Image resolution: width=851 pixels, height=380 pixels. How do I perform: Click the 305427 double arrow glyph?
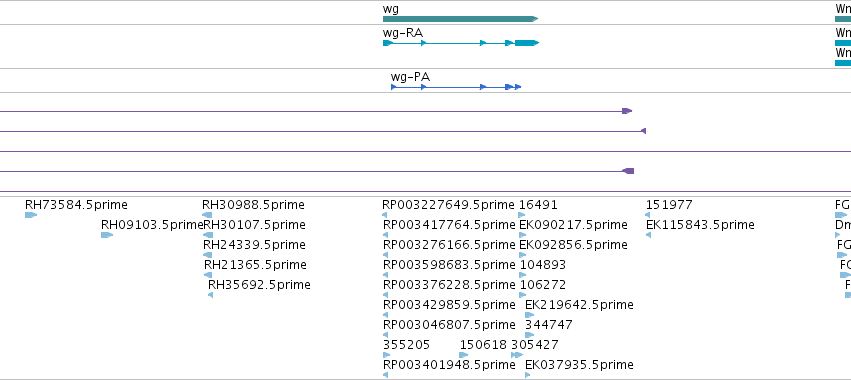517,355
